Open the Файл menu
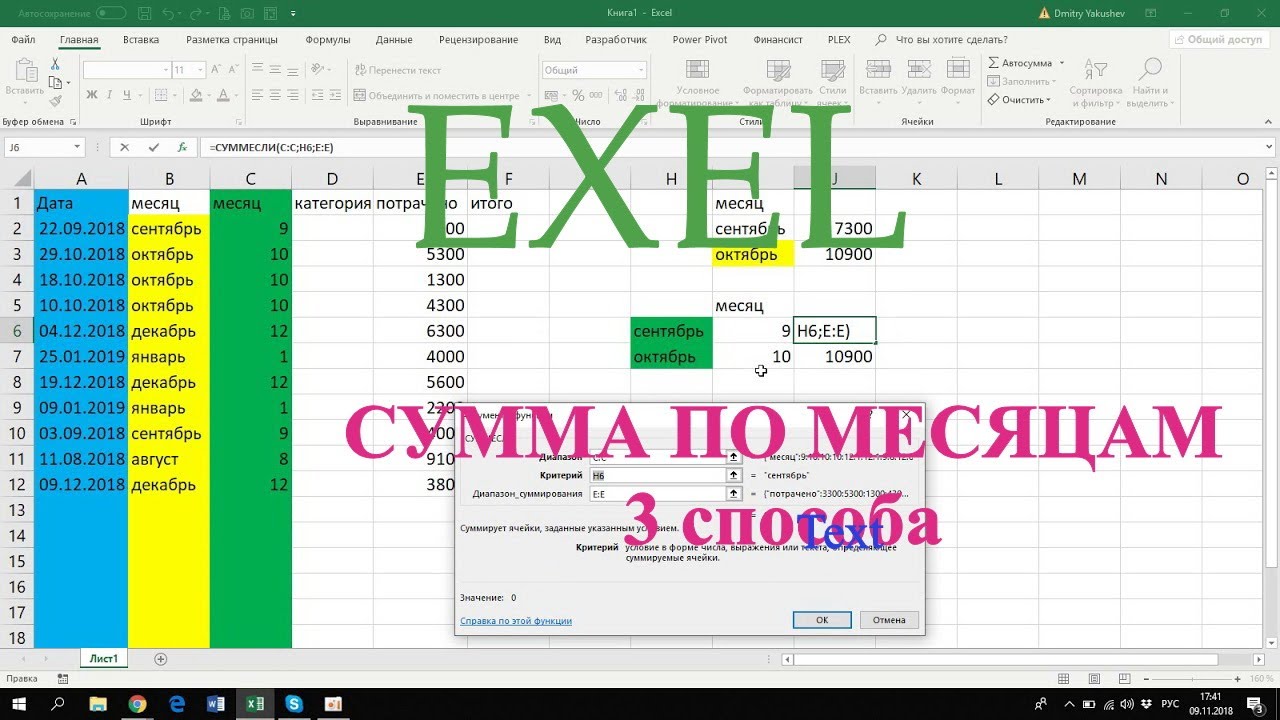This screenshot has height=720, width=1280. (23, 40)
